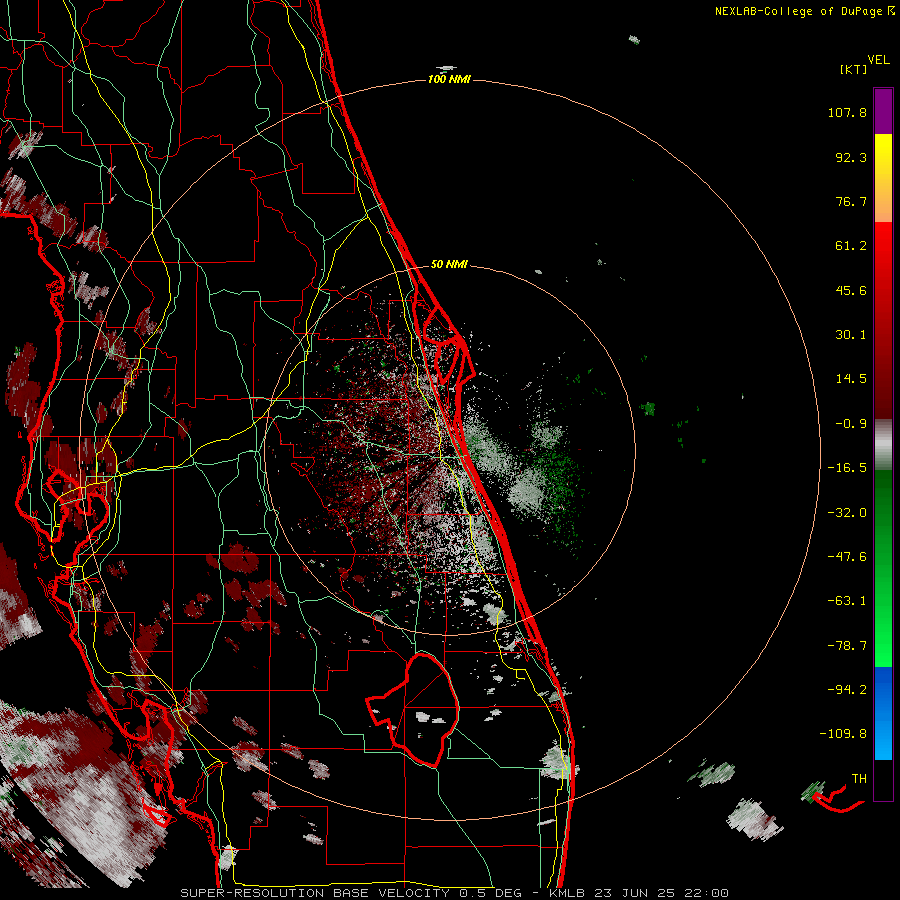The image size is (900, 900).
Task: Click the -109.8 velocity scale value
Action: coord(843,734)
